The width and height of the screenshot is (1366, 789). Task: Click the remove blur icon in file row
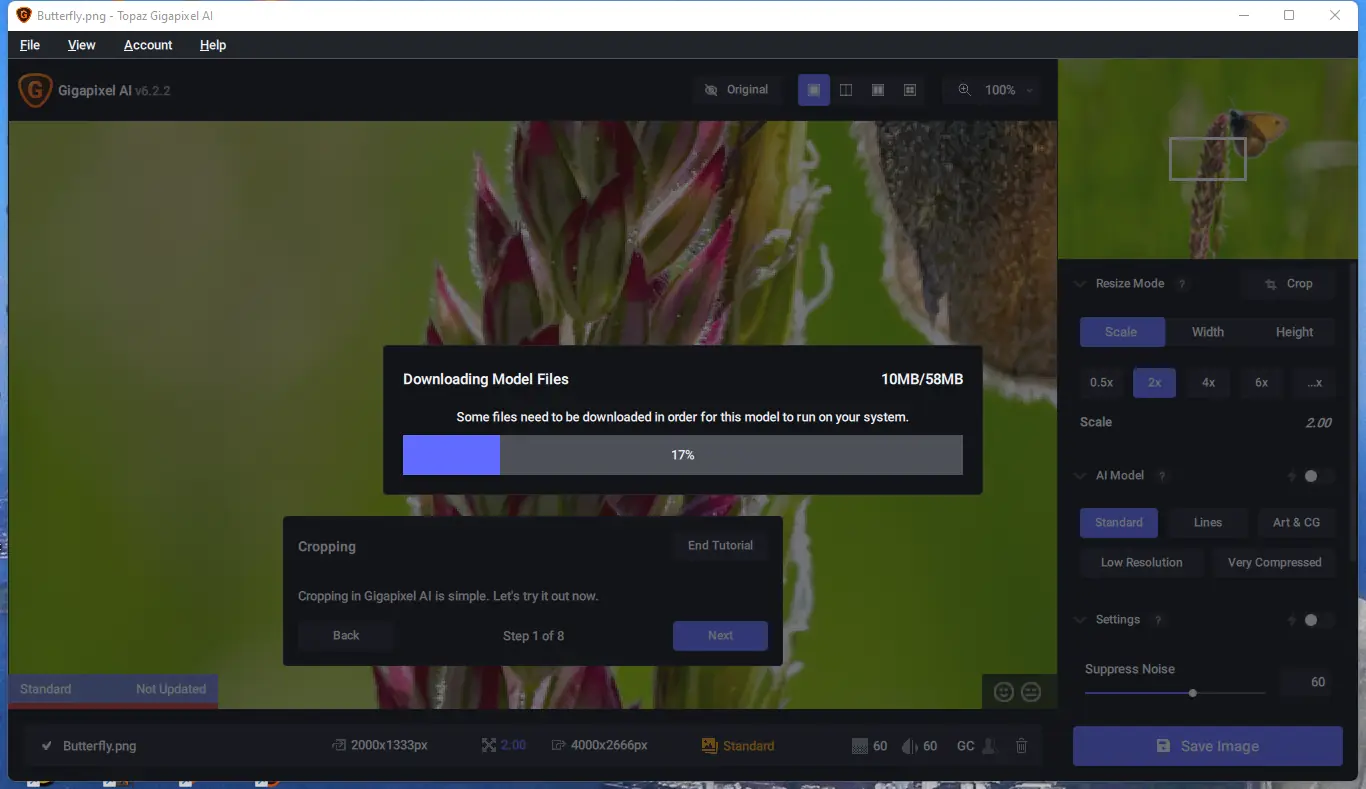coord(910,746)
